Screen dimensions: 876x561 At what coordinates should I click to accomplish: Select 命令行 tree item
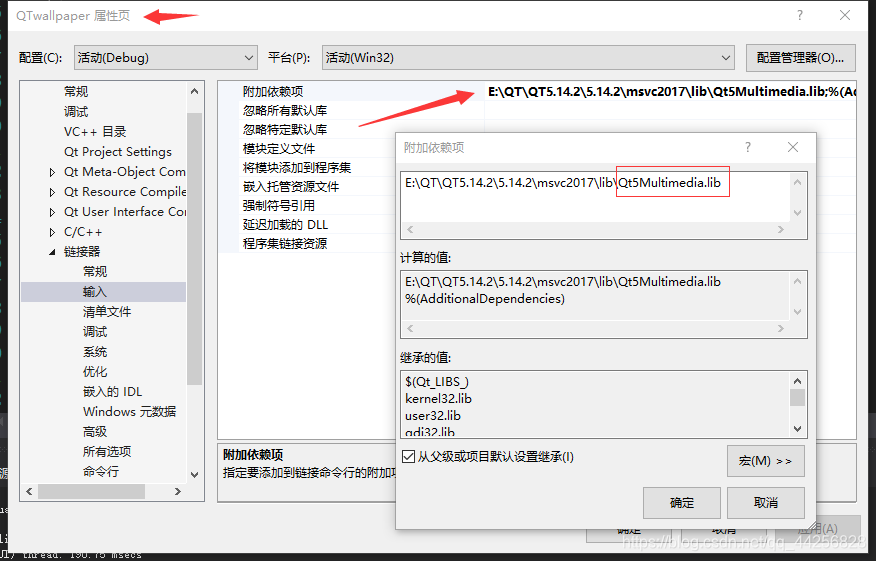(101, 472)
